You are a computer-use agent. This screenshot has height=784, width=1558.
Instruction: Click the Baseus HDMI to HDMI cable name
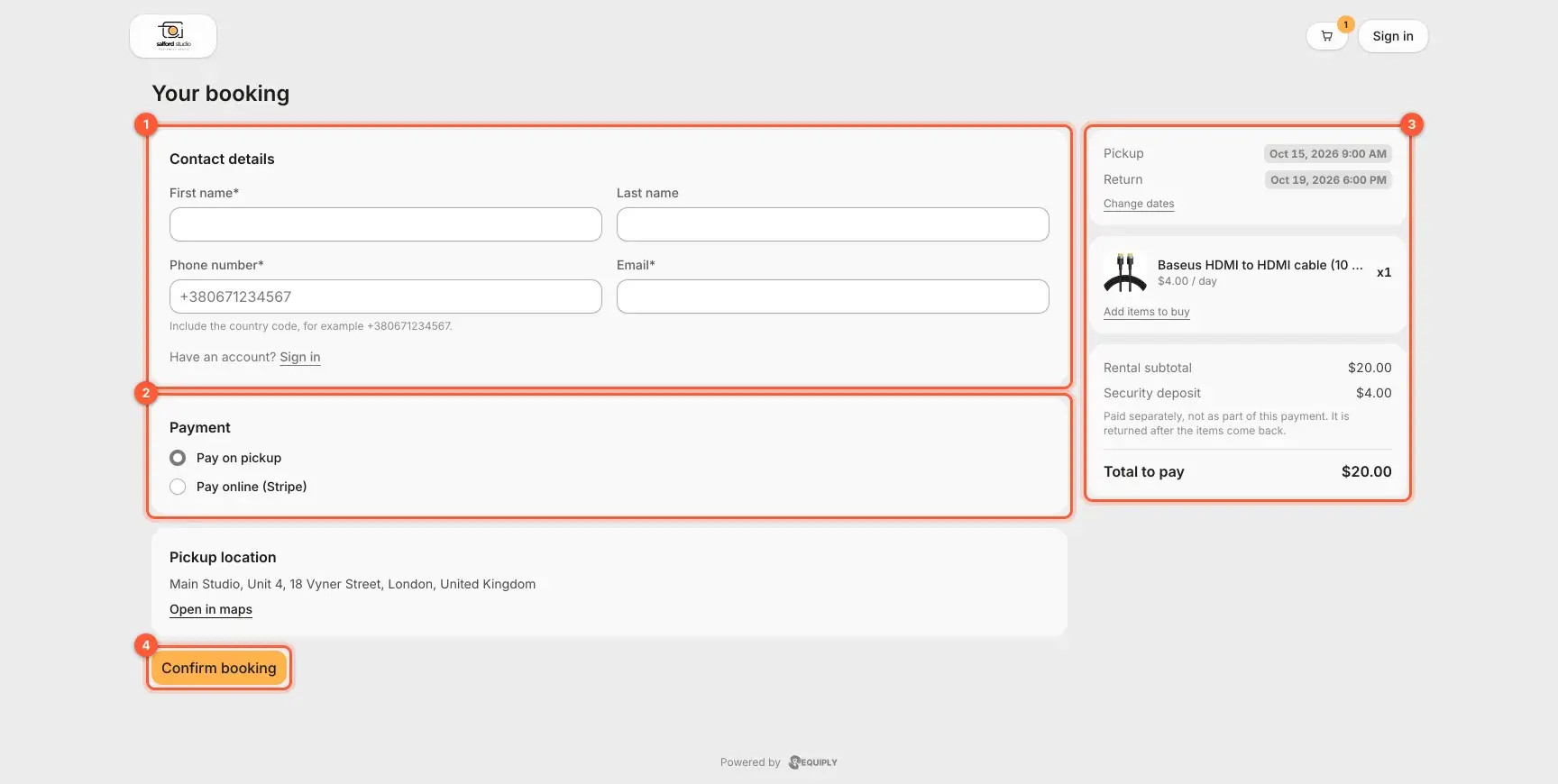1260,265
